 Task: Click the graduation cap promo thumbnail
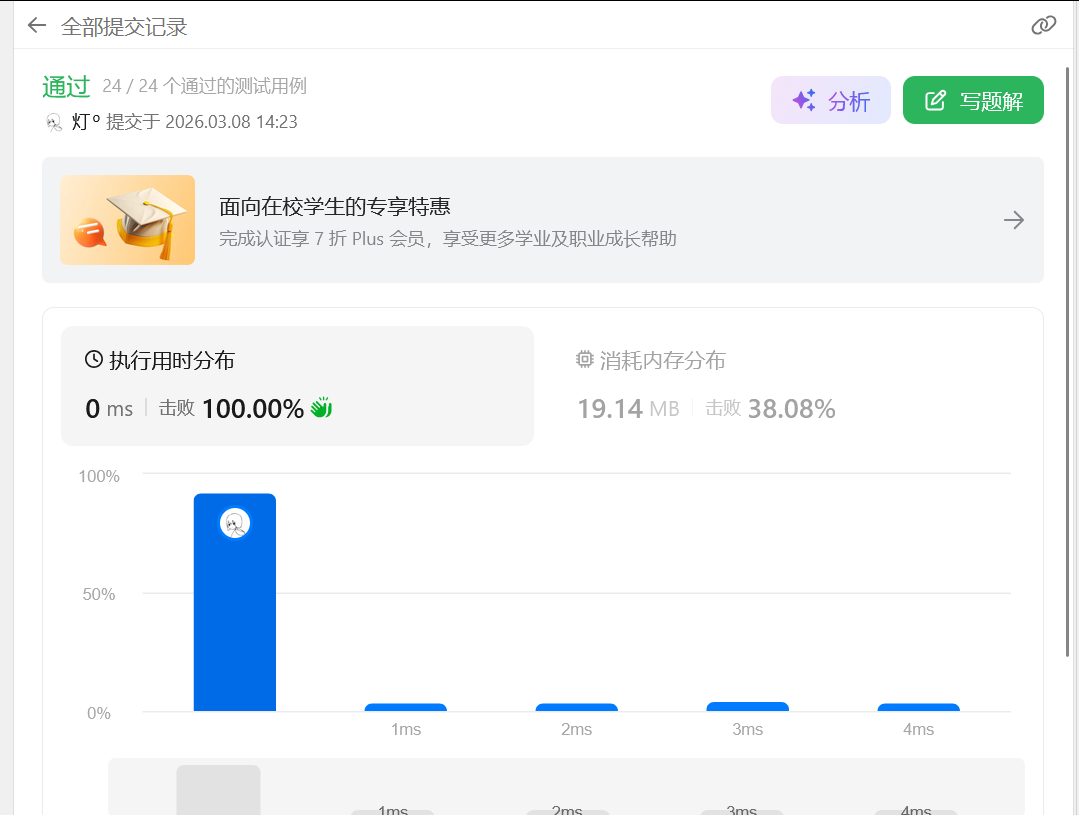tap(127, 220)
